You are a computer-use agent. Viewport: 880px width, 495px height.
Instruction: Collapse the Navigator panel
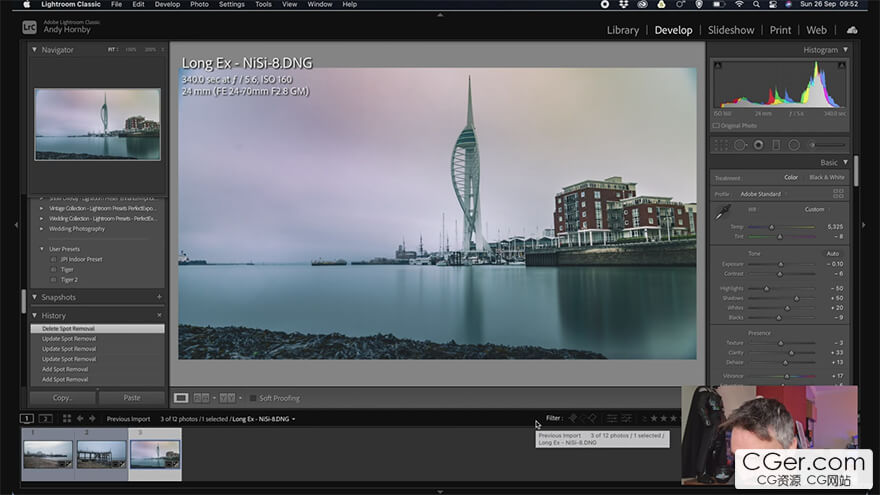point(34,50)
